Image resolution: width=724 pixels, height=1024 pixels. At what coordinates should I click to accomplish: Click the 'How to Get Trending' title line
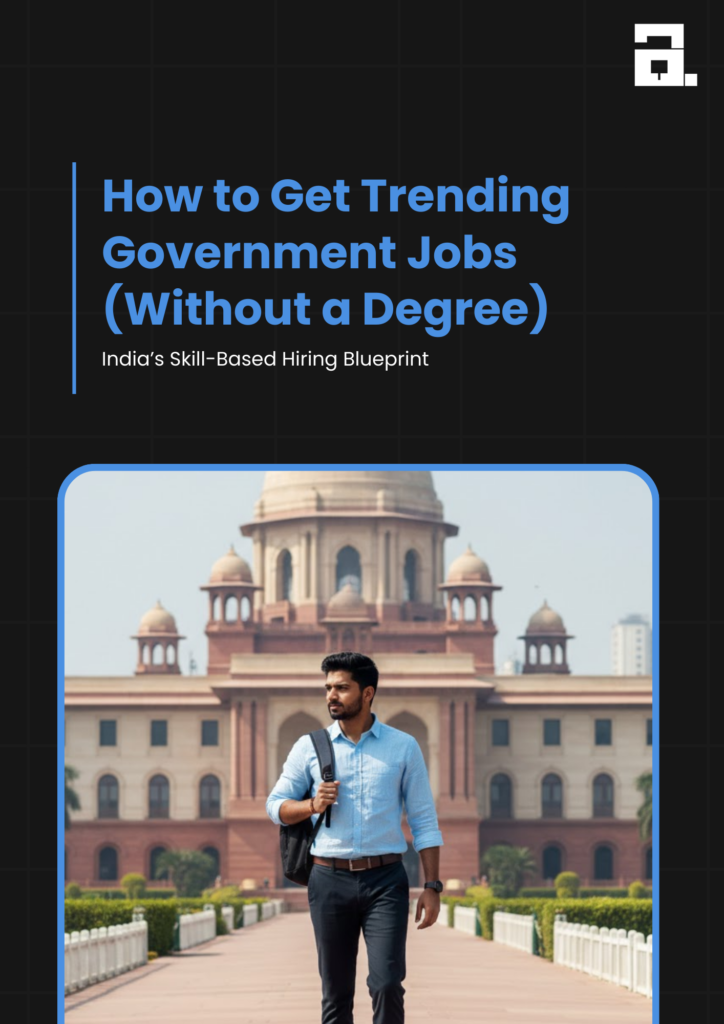336,199
